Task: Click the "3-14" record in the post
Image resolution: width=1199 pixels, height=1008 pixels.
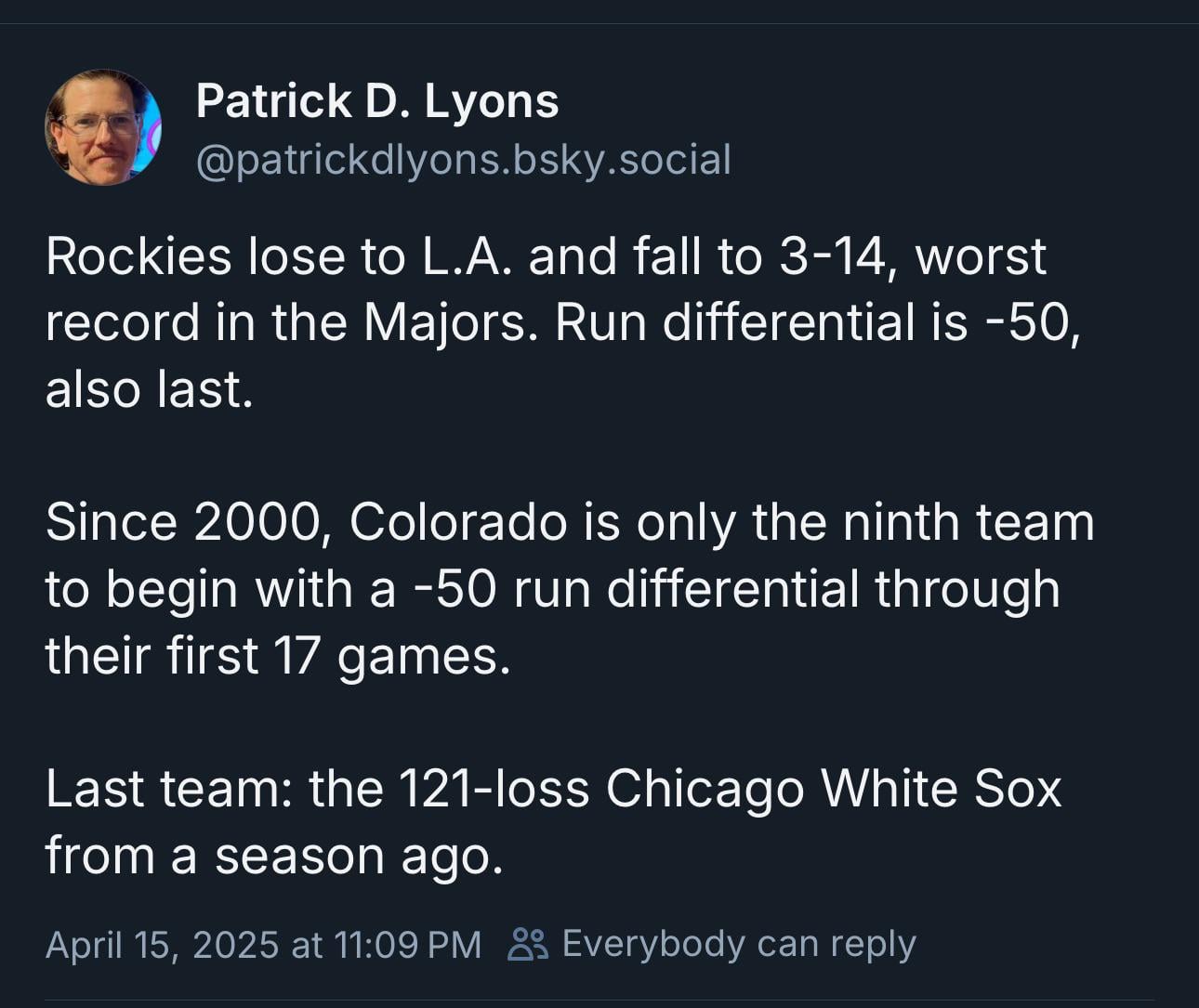Action: coord(833,256)
